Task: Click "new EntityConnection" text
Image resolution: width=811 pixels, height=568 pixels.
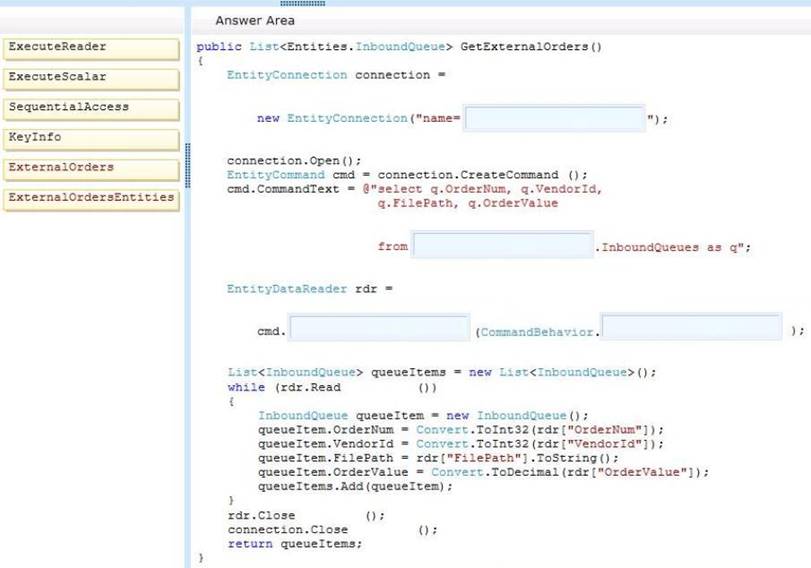Action: tap(333, 118)
